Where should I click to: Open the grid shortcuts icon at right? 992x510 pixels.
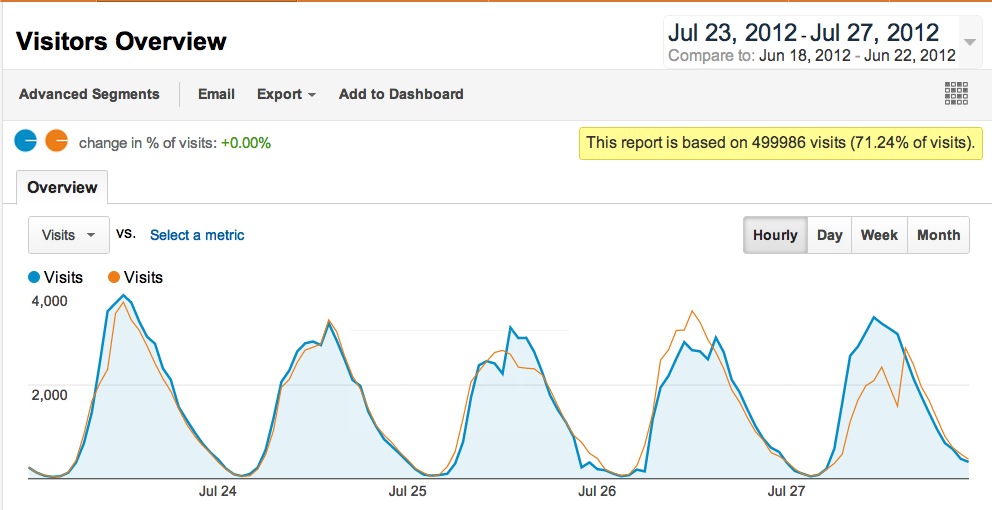pyautogui.click(x=956, y=94)
